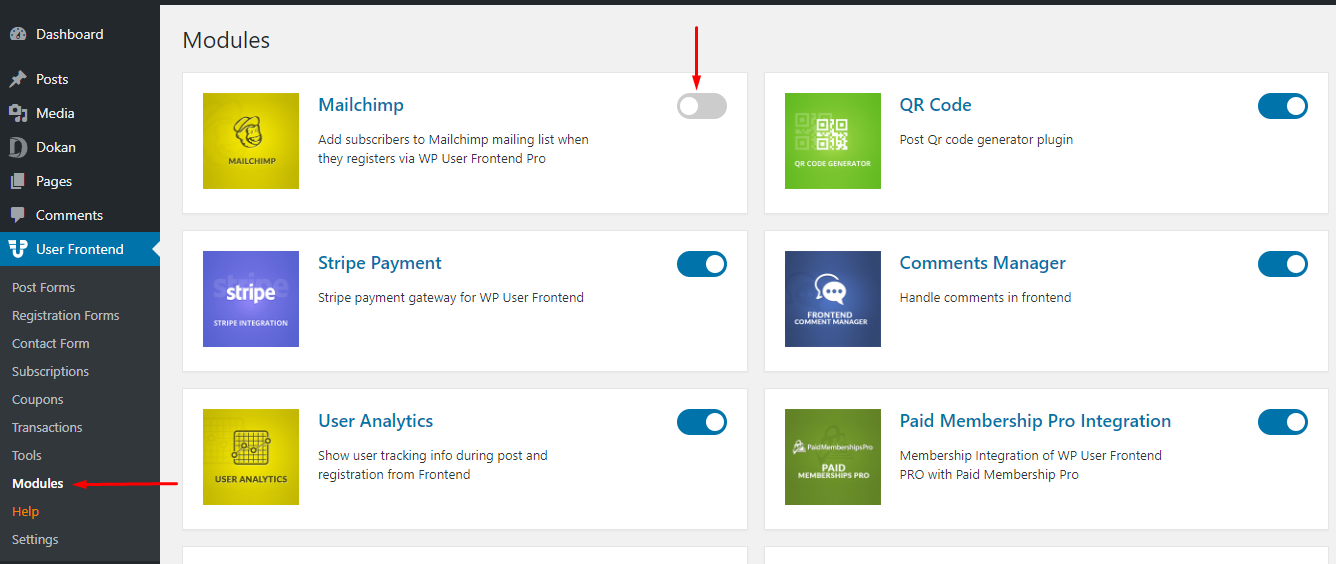Click the Media library icon
Viewport: 1336px width, 564px height.
18,113
